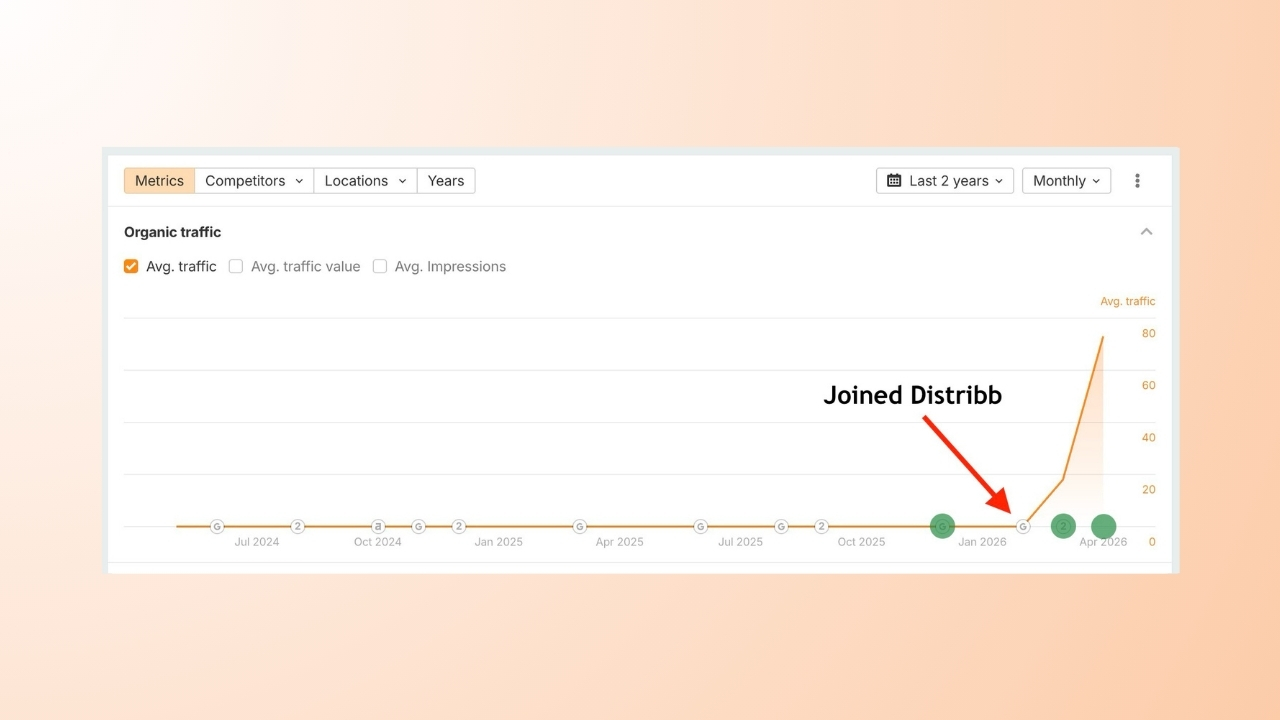Image resolution: width=1280 pixels, height=720 pixels.
Task: Click the 'Jan 2026' axis label
Action: coord(982,542)
